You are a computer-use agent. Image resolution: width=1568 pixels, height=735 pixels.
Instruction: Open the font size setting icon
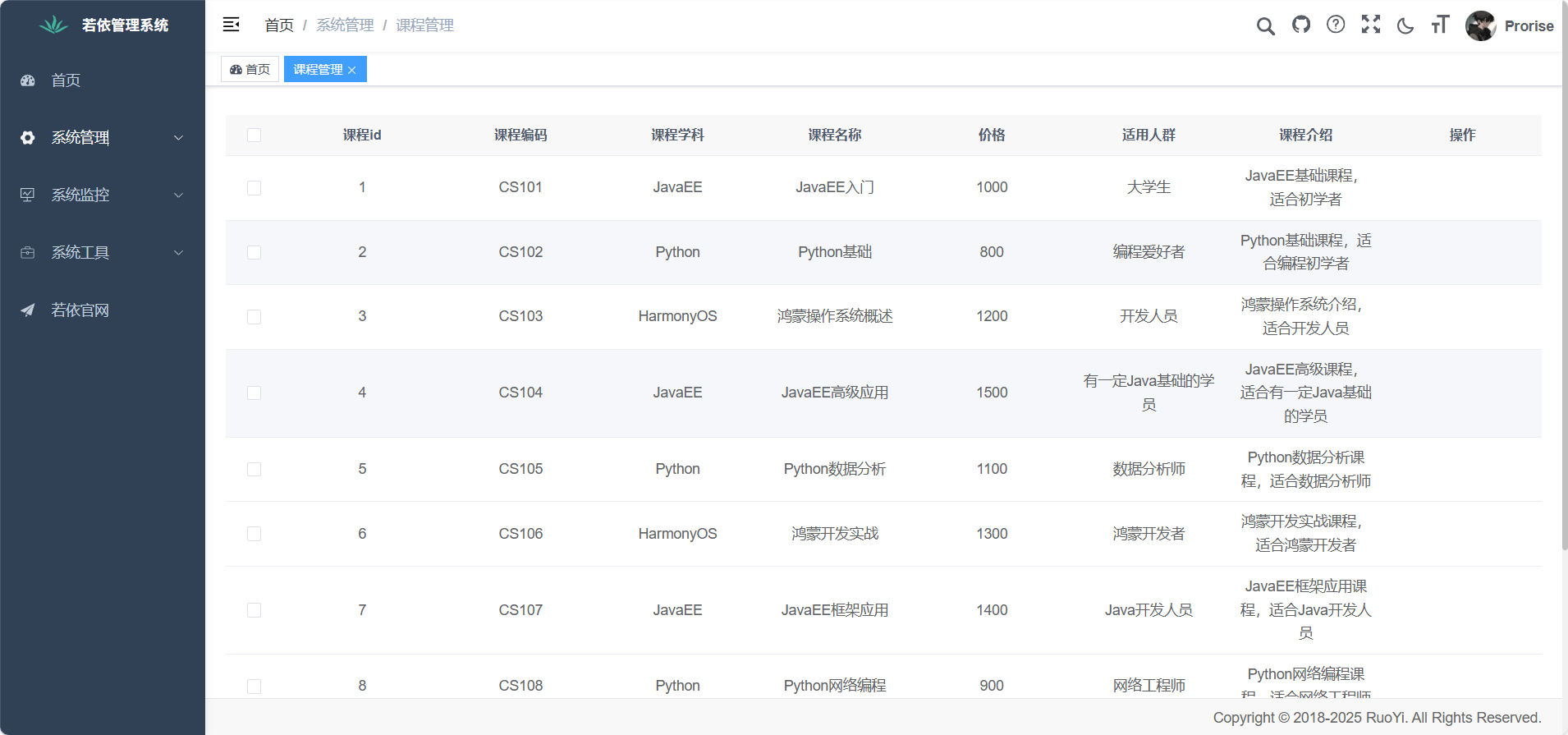point(1440,25)
